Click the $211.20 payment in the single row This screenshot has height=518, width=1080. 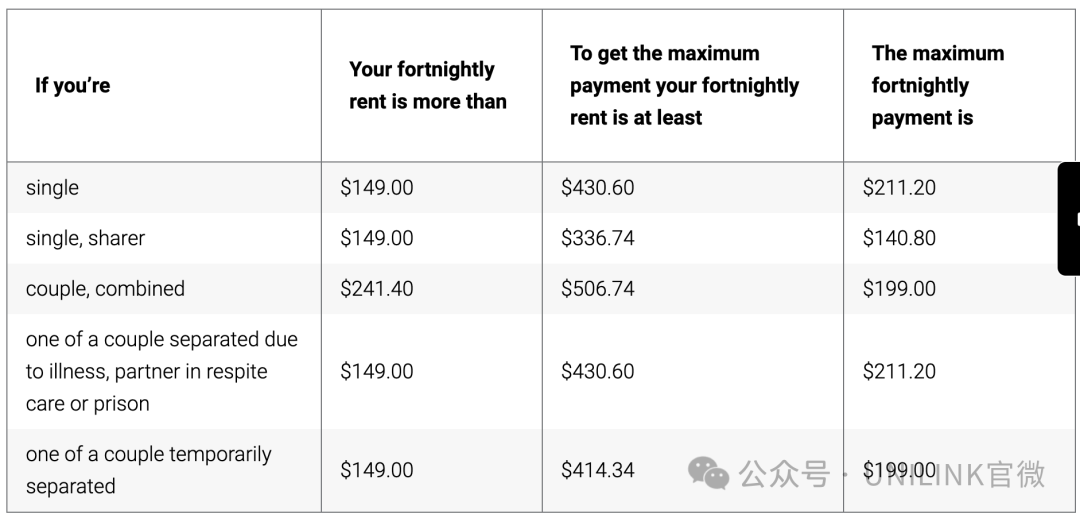[x=899, y=188]
